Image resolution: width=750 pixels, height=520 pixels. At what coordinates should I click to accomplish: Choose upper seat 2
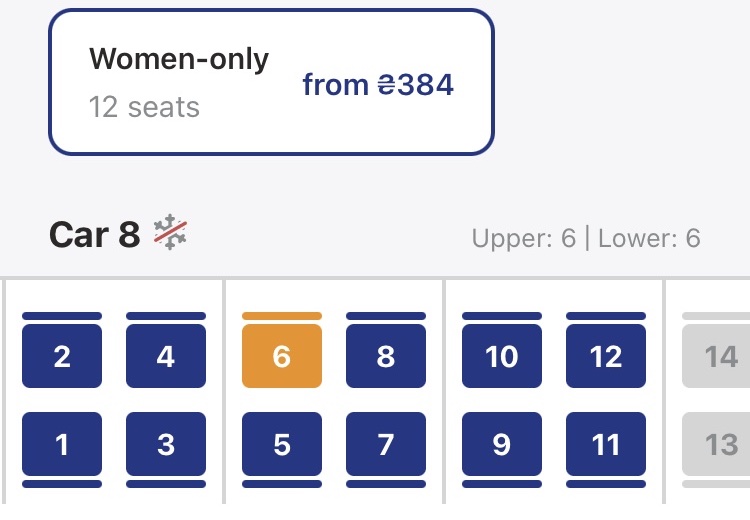click(x=62, y=356)
